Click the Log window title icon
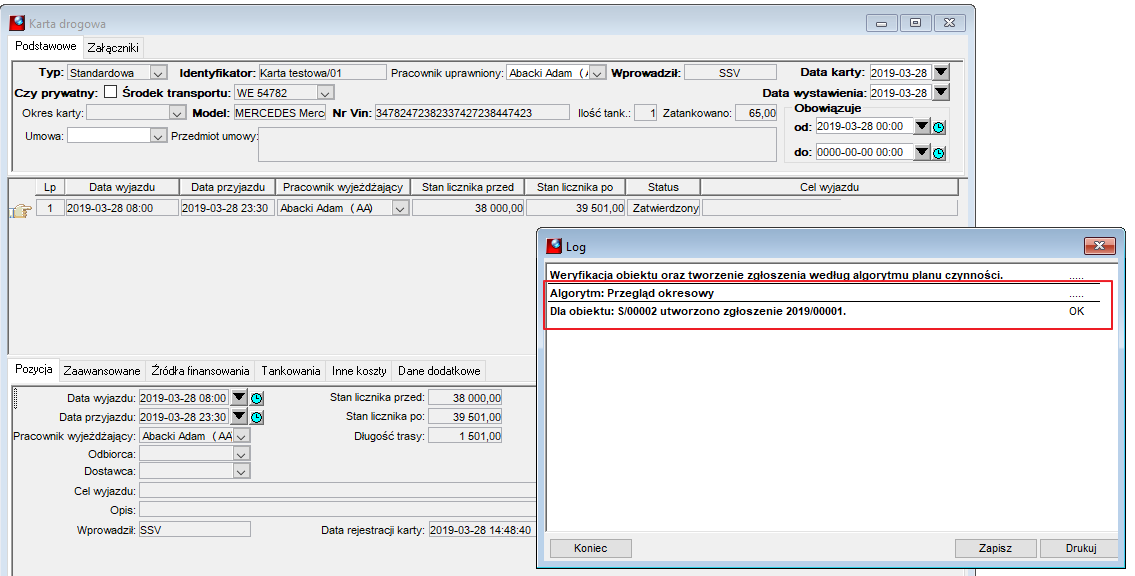This screenshot has height=576, width=1135. (554, 246)
